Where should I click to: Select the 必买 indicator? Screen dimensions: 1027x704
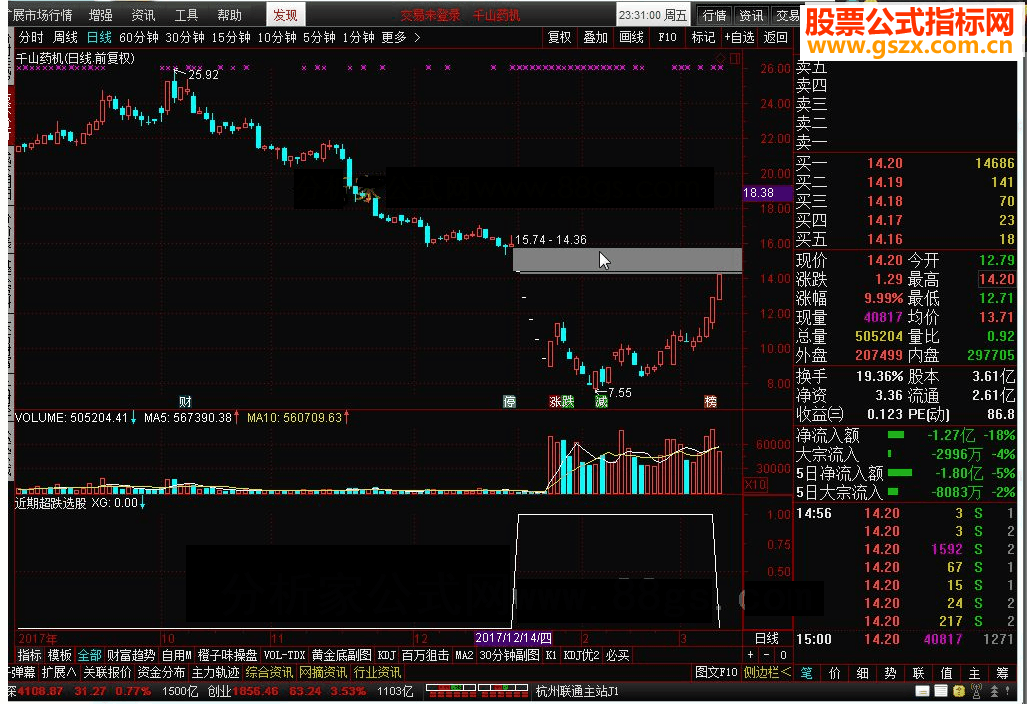tap(617, 656)
